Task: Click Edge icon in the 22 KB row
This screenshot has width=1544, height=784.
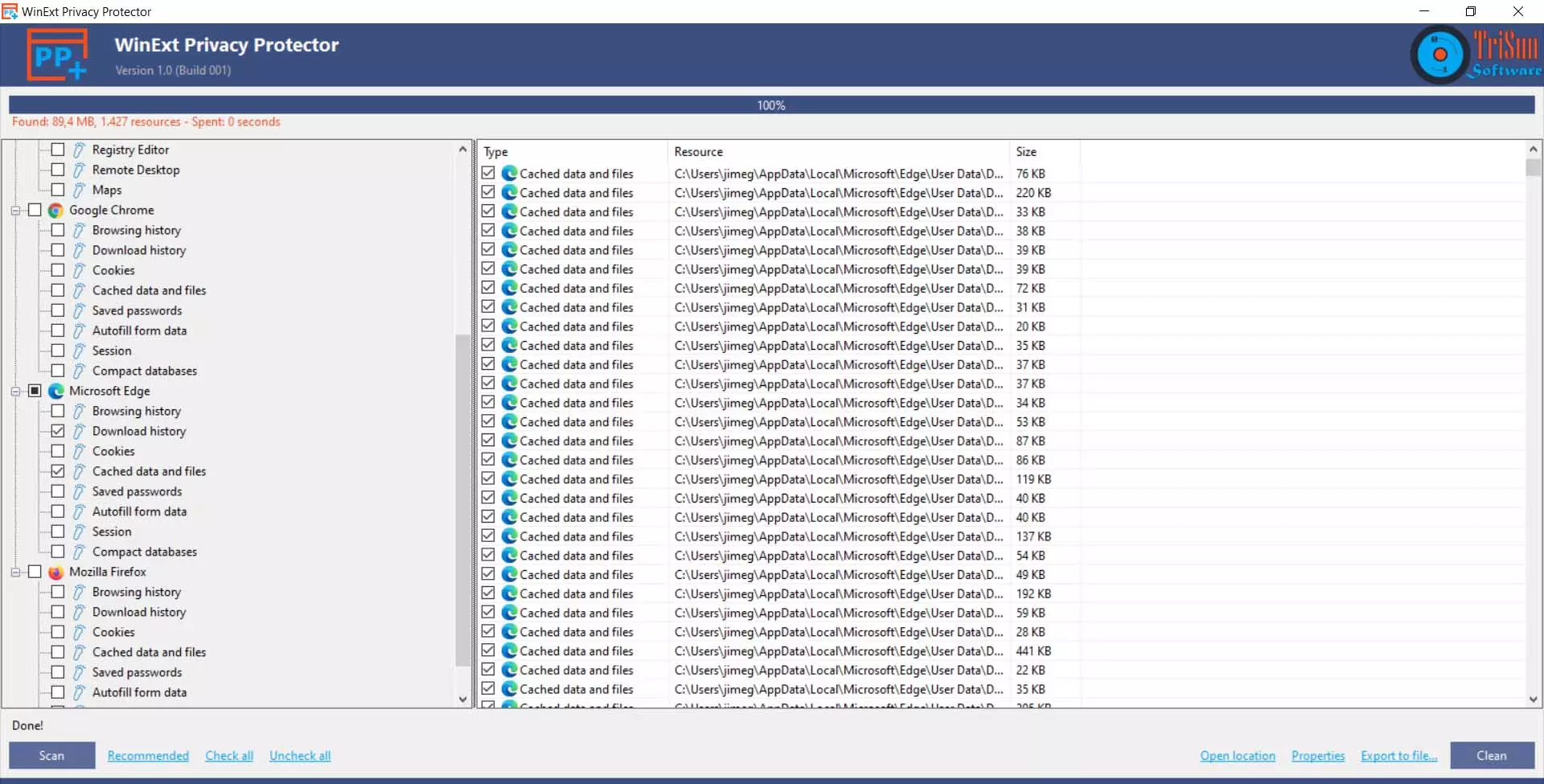Action: coord(509,670)
